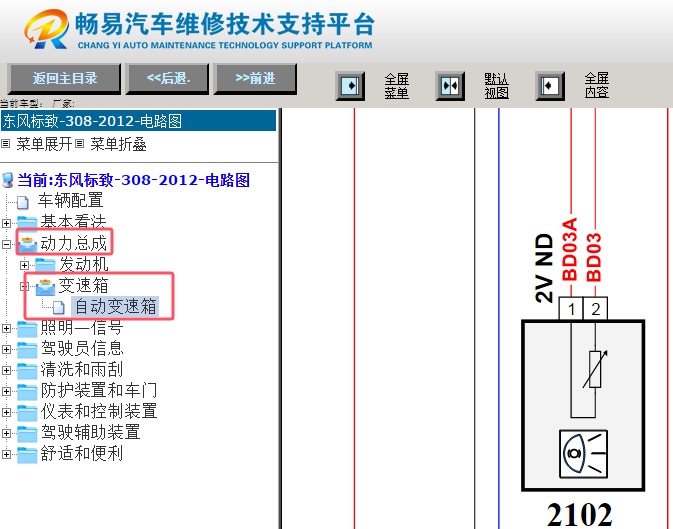This screenshot has width=673, height=529.
Task: Click connector pin 1 on component 2102
Action: [x=571, y=309]
